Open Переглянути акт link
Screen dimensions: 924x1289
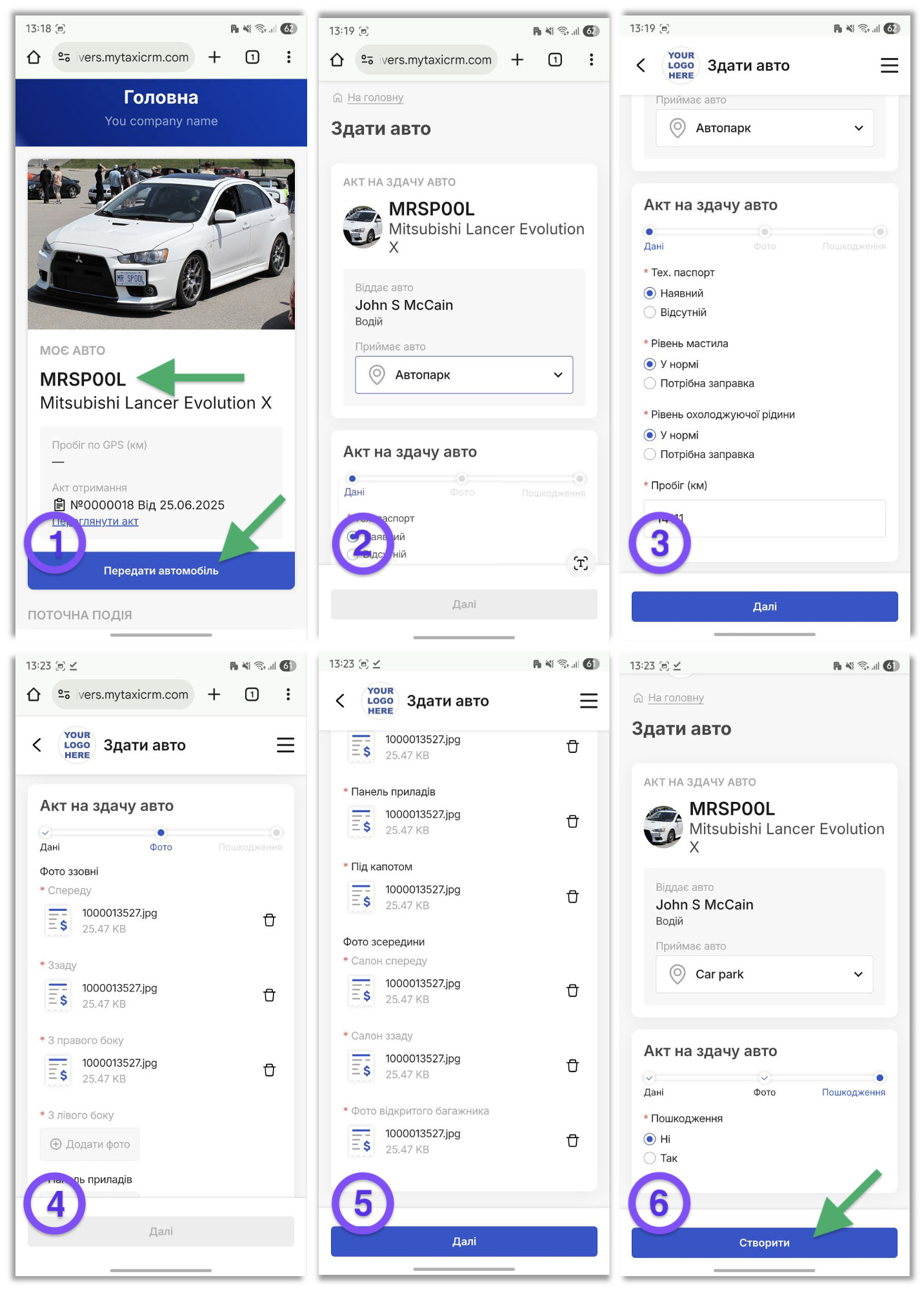pos(95,521)
